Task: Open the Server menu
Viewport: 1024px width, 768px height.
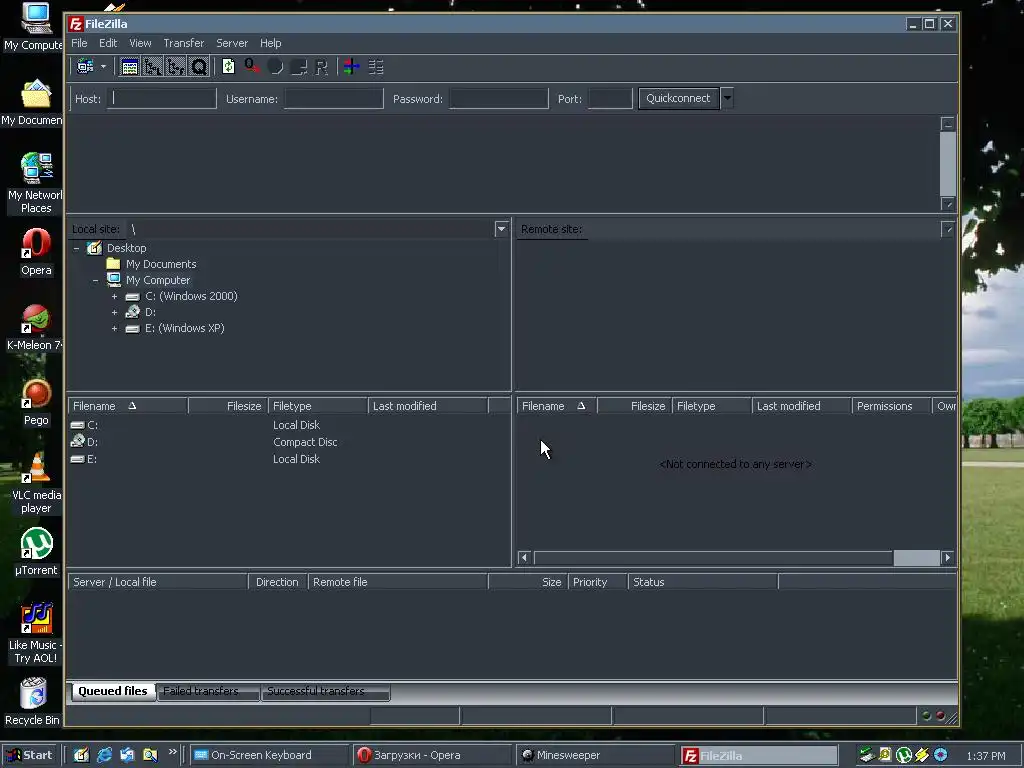Action: coord(232,43)
